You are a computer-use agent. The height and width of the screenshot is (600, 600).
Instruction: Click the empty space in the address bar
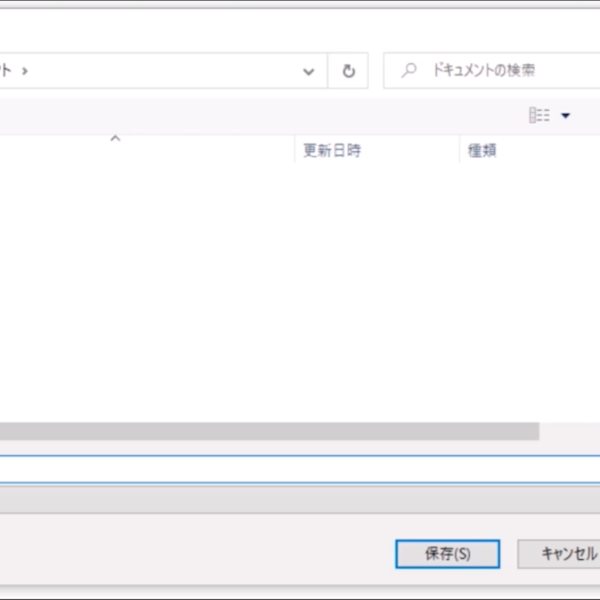(x=160, y=71)
